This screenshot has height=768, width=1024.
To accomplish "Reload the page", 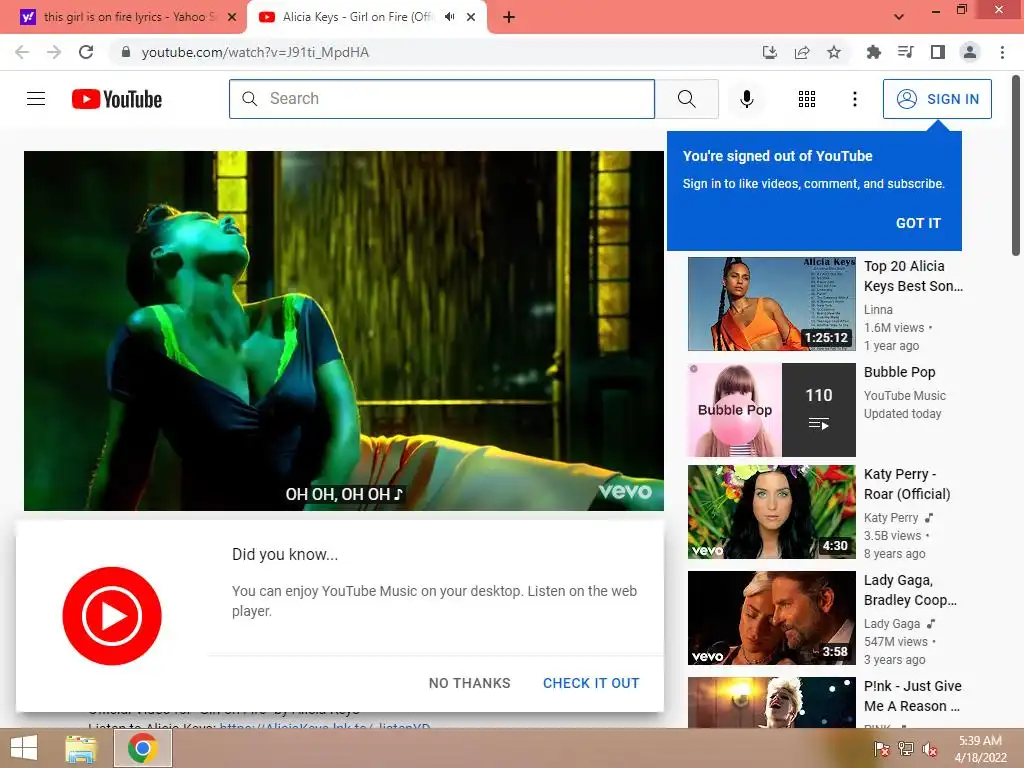I will point(86,52).
